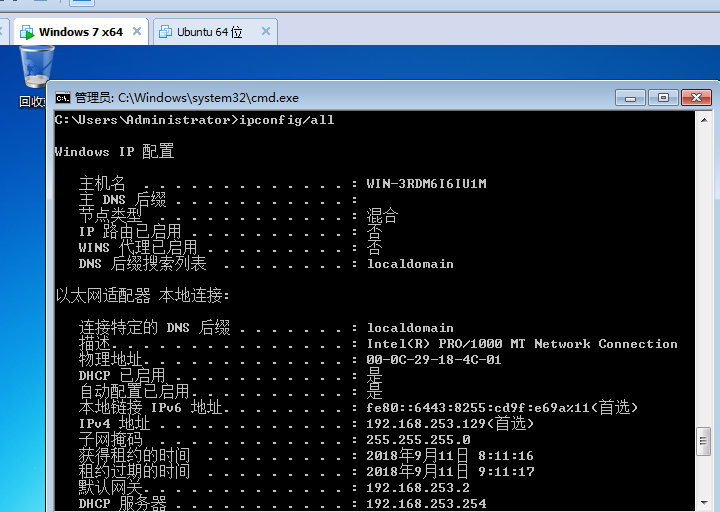Close the Ubuntu 64 位 tab
This screenshot has width=720, height=512.
coord(266,31)
